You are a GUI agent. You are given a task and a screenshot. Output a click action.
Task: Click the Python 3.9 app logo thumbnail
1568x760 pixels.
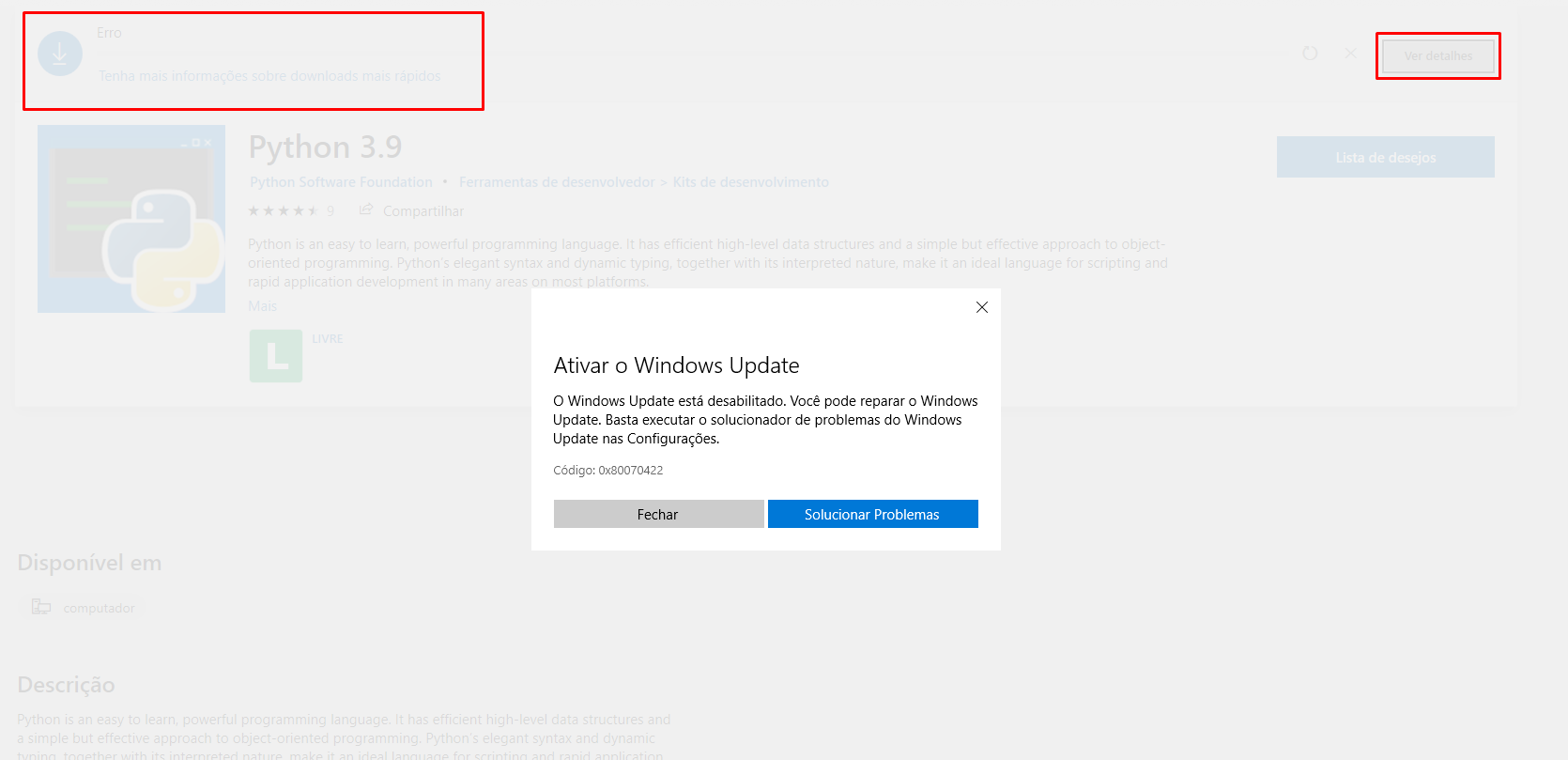point(131,219)
